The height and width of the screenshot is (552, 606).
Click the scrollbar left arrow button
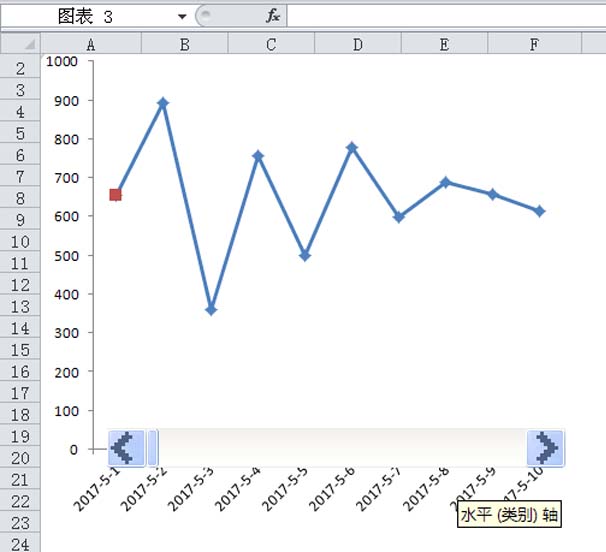[x=124, y=447]
